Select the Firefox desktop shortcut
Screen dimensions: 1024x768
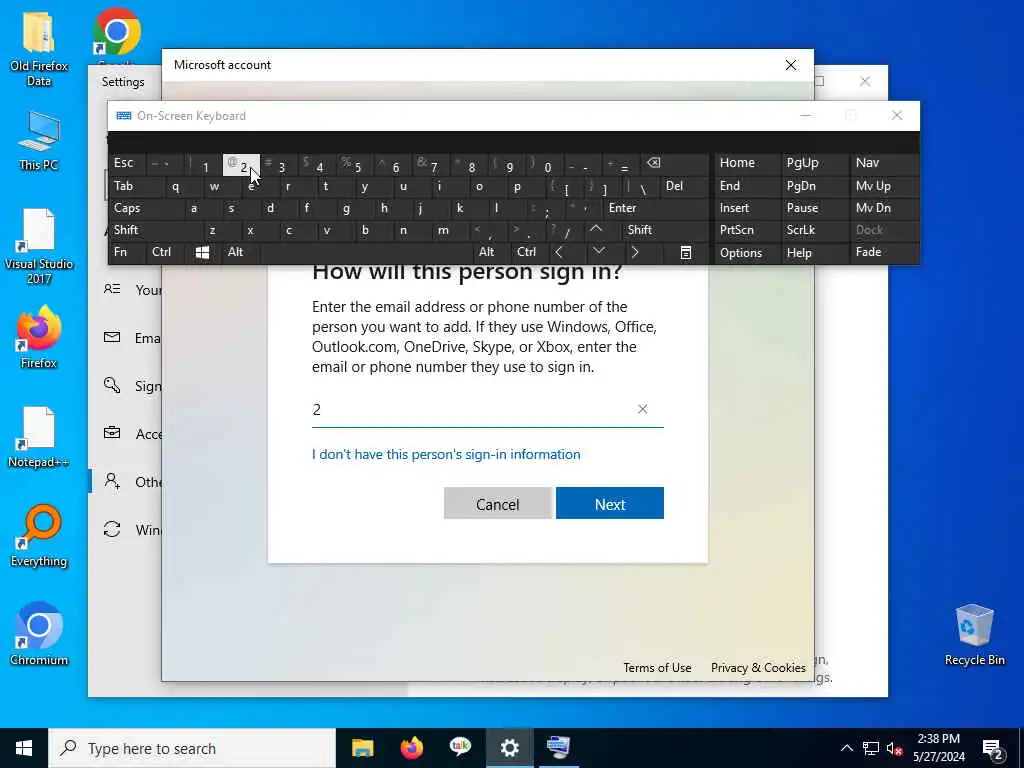pos(39,338)
